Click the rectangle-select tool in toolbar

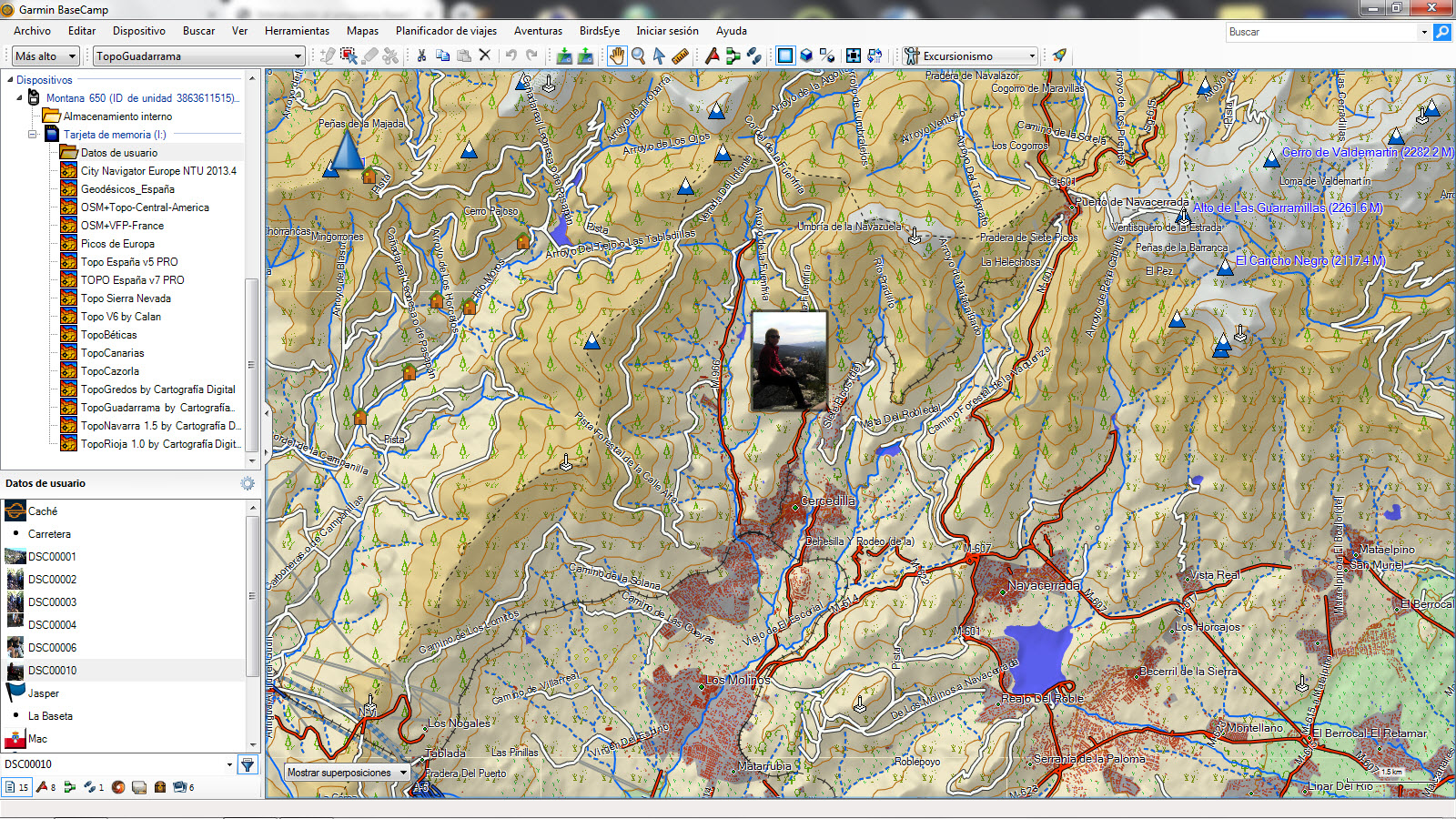coord(349,56)
